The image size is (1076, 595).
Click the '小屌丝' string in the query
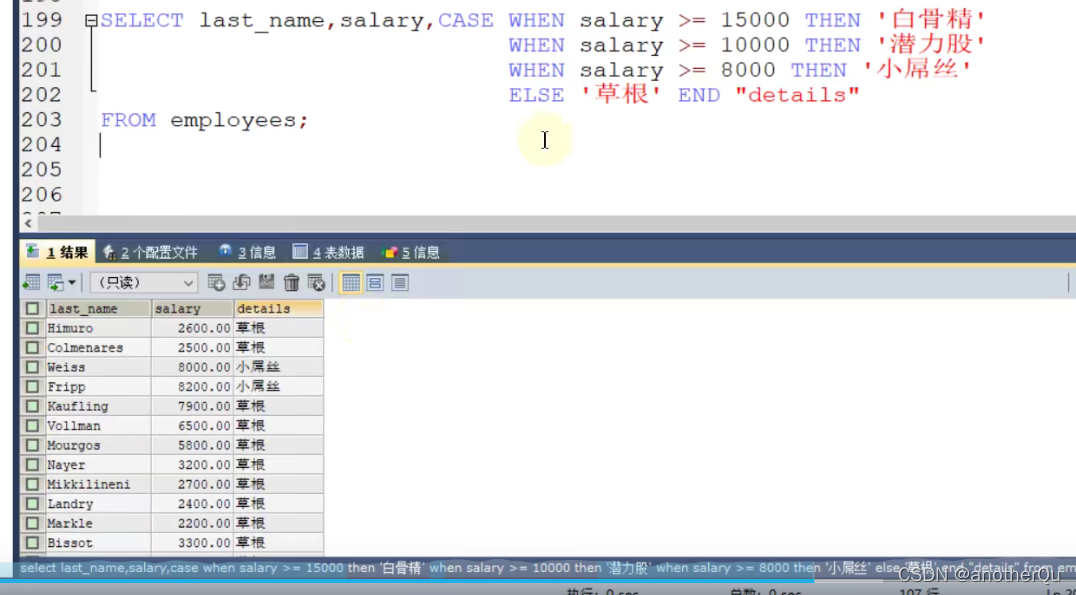pyautogui.click(x=917, y=70)
